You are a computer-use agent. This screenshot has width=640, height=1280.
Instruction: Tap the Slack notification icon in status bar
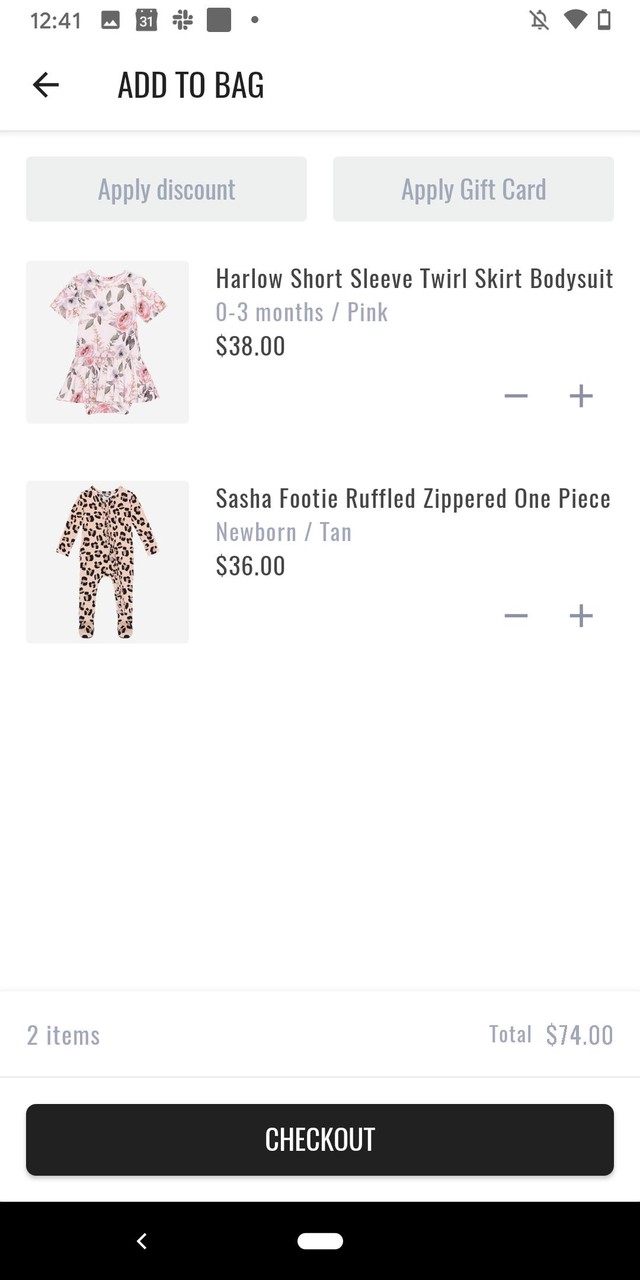[182, 20]
